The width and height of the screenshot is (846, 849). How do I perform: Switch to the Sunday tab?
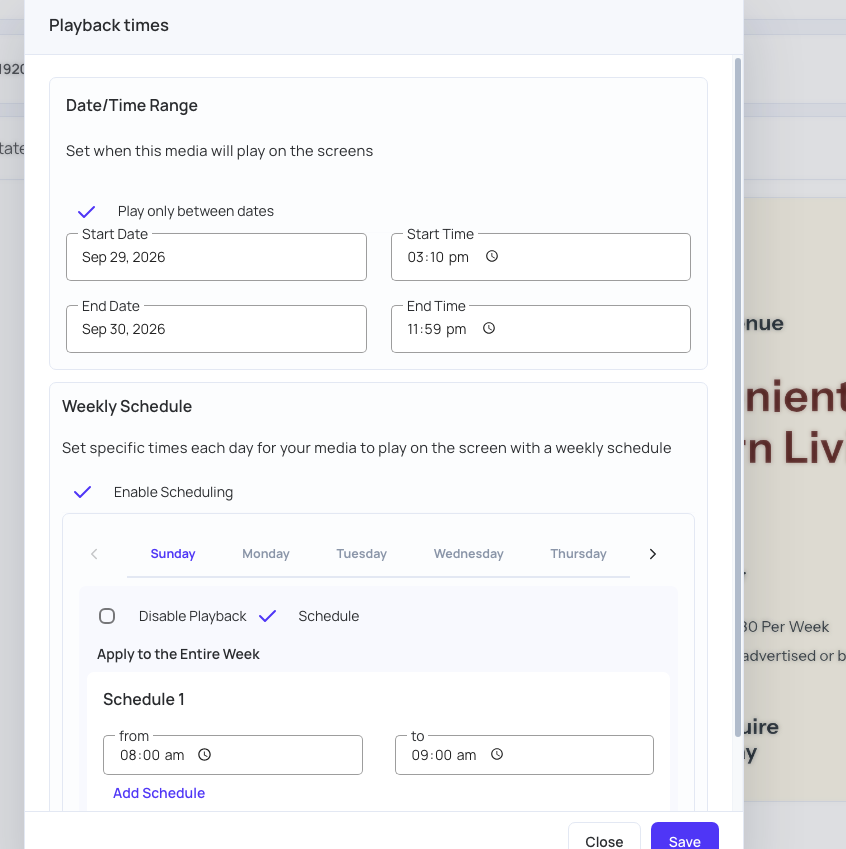coord(173,554)
